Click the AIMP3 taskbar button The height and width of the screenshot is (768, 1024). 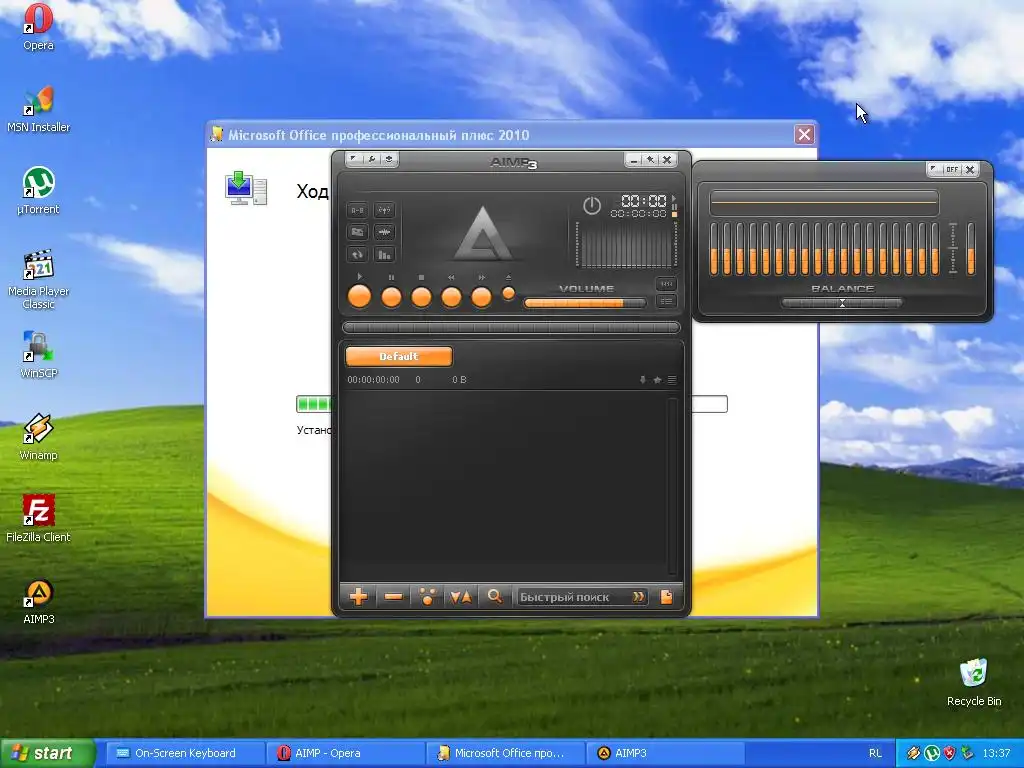click(x=665, y=753)
